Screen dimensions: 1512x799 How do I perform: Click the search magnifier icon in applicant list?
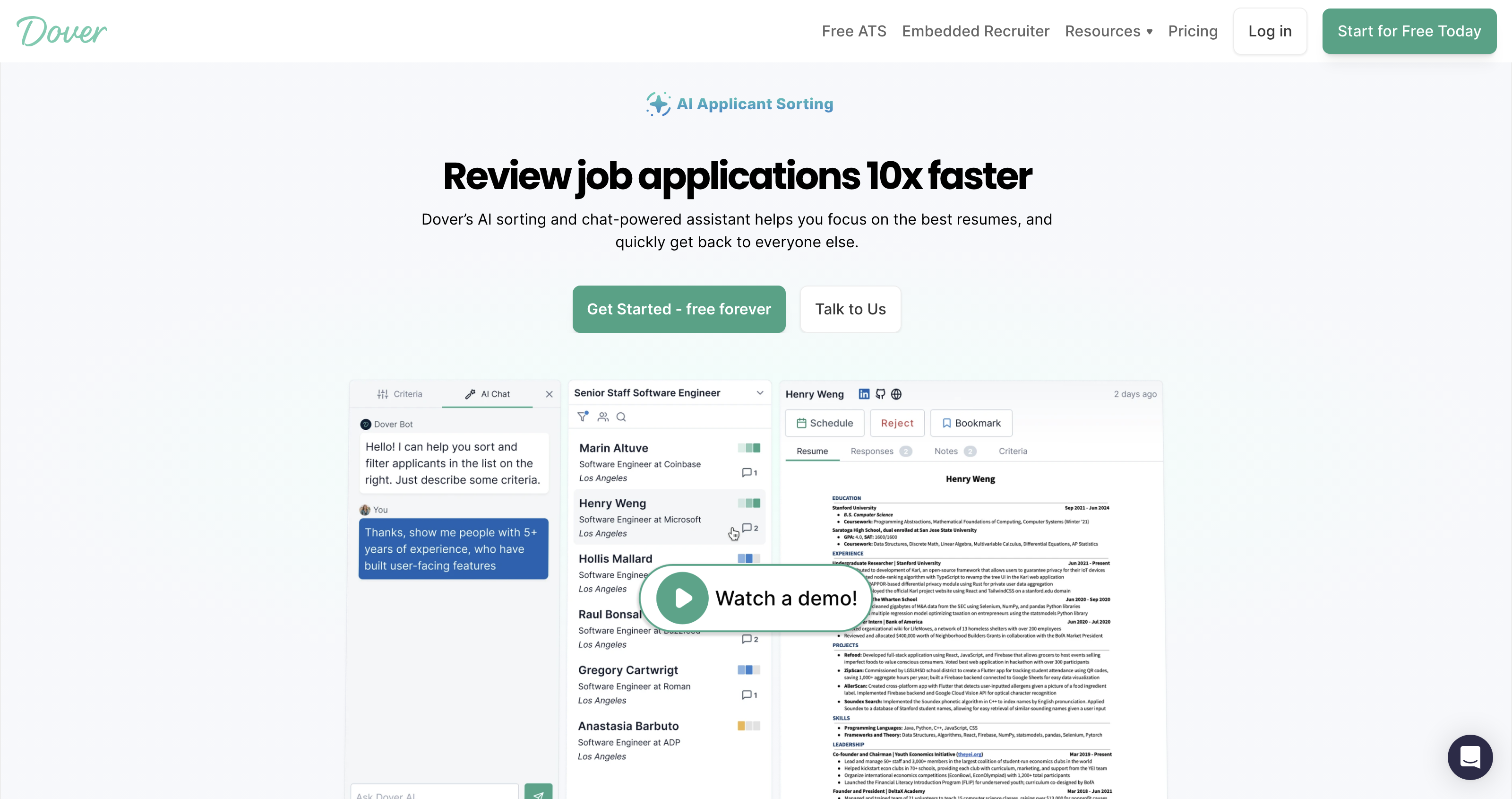tap(621, 417)
